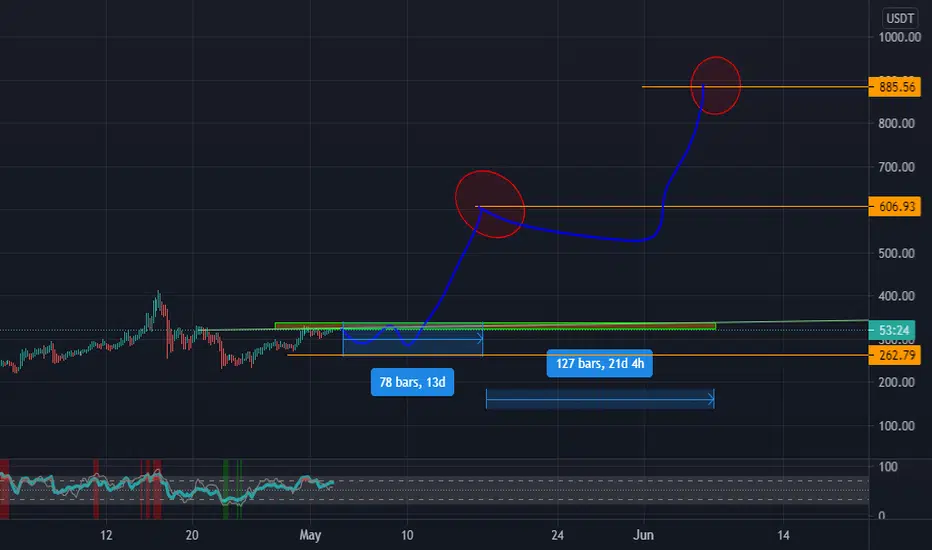Select the 885.56 orange horizontal line

pyautogui.click(x=755, y=87)
